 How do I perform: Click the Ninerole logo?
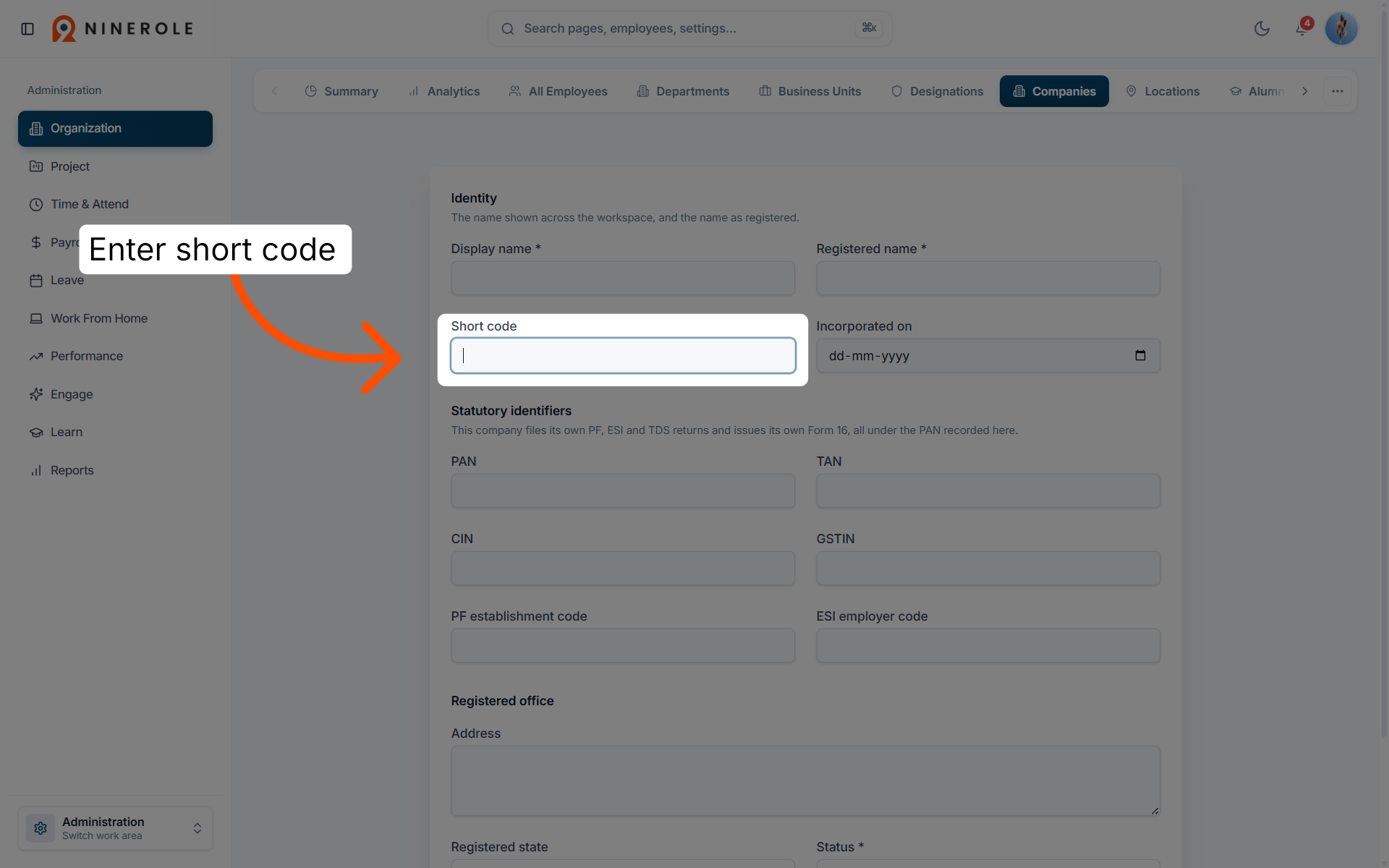(x=123, y=29)
